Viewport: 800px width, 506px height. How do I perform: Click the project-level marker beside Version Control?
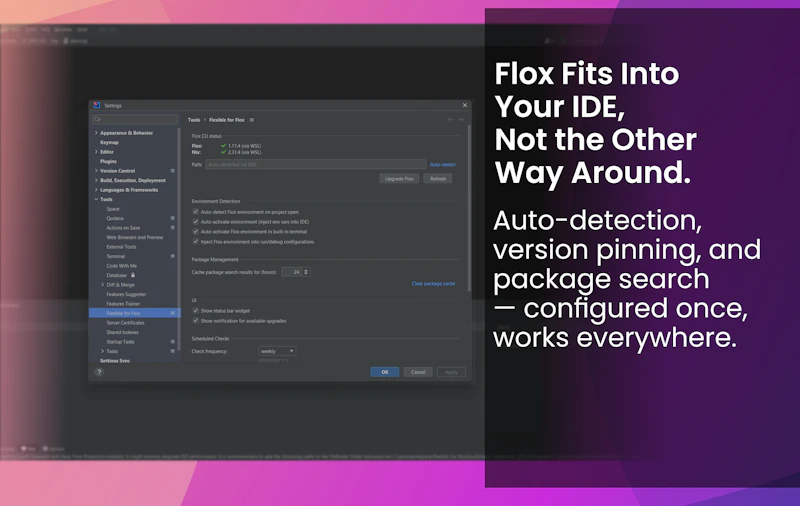[172, 171]
